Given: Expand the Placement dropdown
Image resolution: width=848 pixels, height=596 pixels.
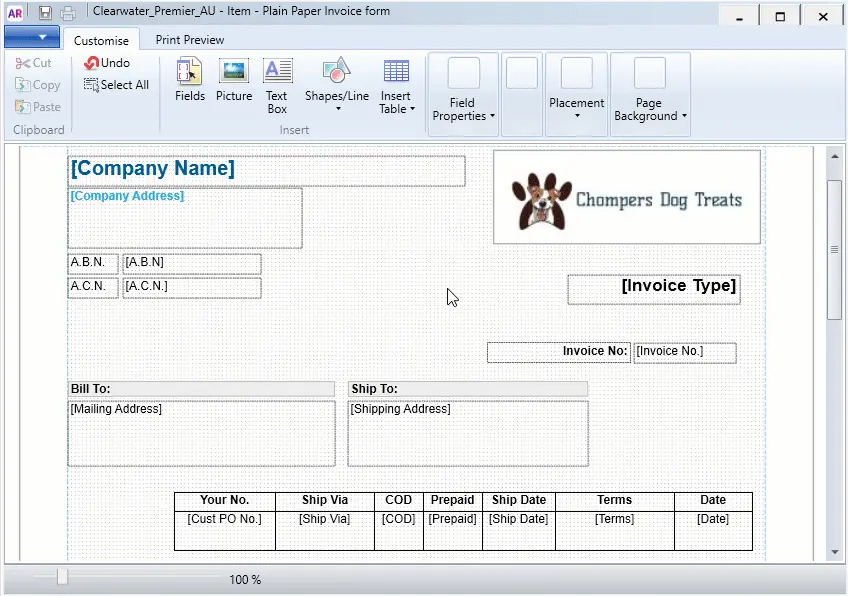Looking at the screenshot, I should [x=577, y=93].
